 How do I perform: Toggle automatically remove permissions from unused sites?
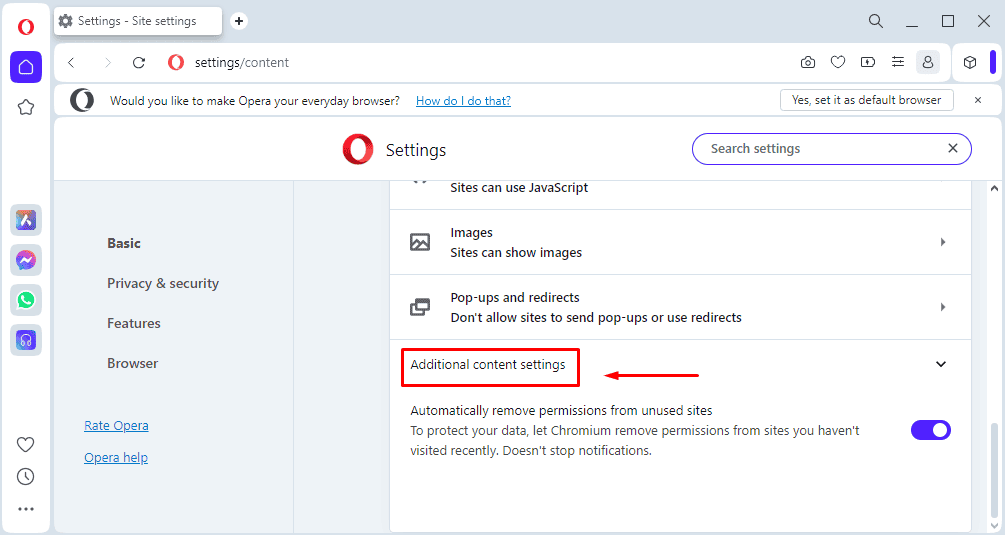pos(931,430)
